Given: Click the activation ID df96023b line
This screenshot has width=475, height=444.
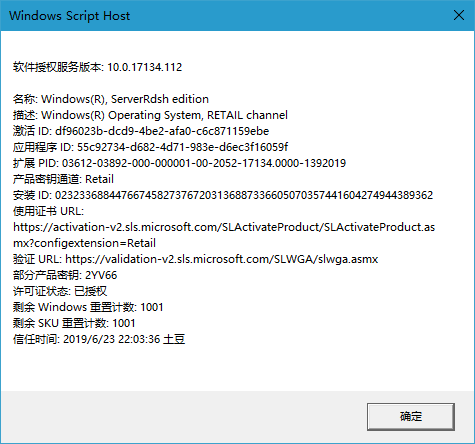Looking at the screenshot, I should point(141,131).
